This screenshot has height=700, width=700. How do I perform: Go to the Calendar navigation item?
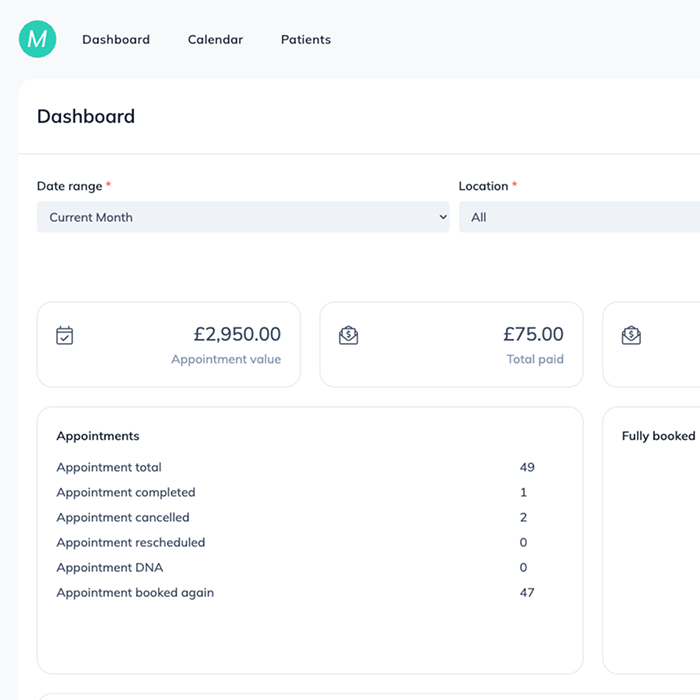[x=215, y=40]
